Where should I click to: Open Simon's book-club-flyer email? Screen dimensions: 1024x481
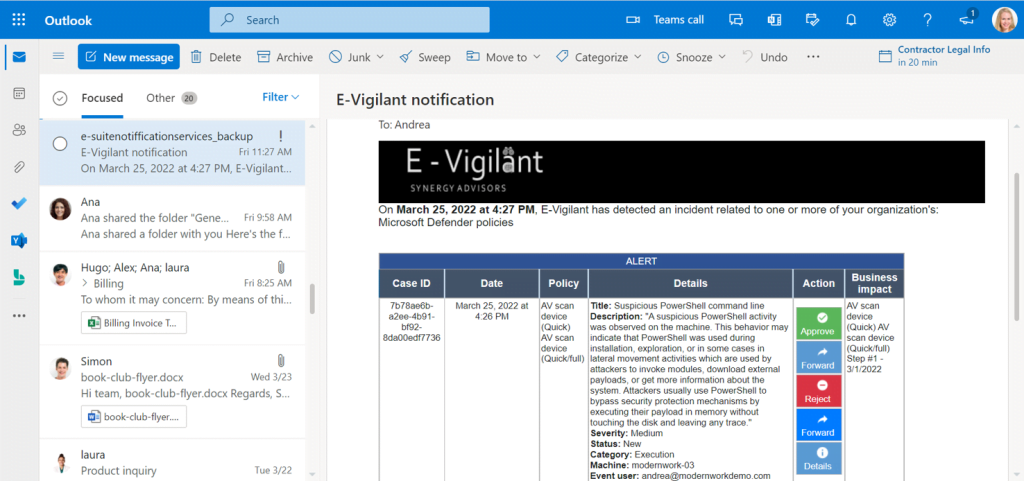tap(172, 392)
